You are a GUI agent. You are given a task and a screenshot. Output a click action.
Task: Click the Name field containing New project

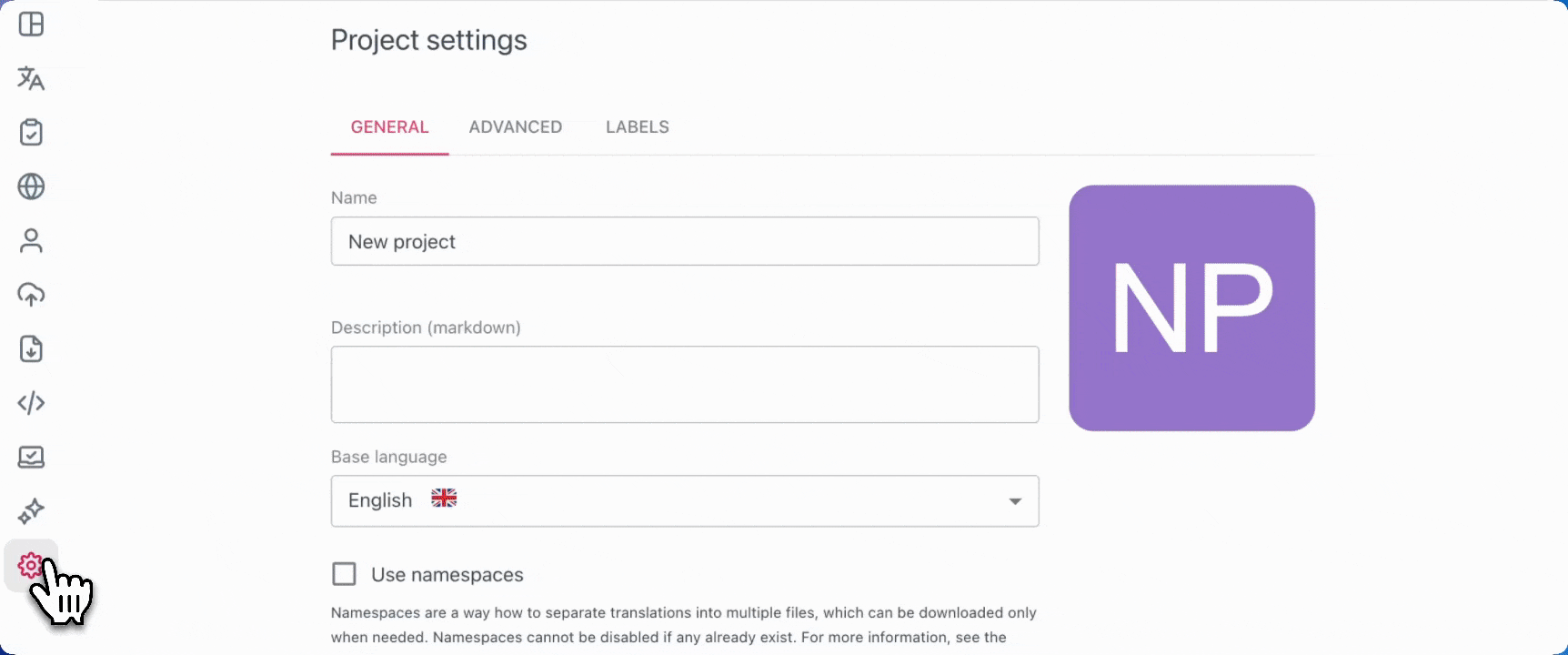pyautogui.click(x=684, y=242)
